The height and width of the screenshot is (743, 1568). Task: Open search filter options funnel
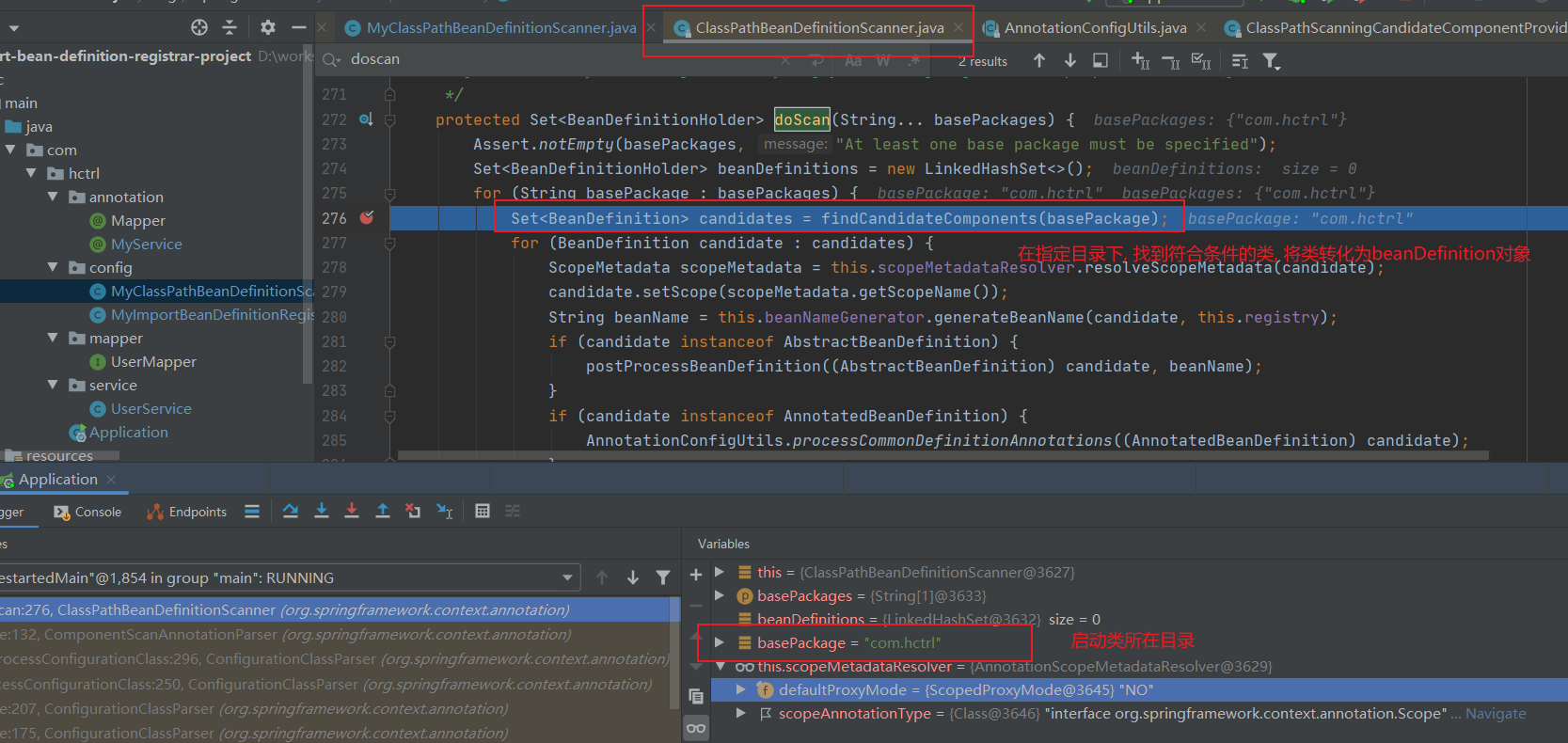click(1271, 61)
